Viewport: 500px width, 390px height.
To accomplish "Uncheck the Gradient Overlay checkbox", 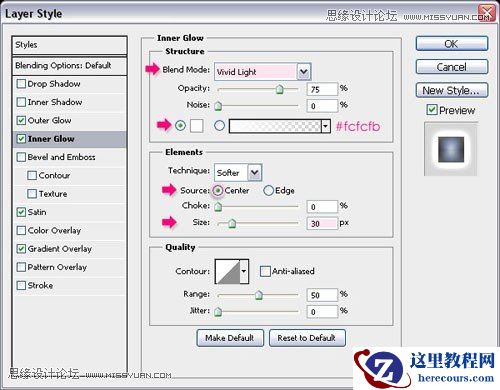I will click(x=21, y=249).
